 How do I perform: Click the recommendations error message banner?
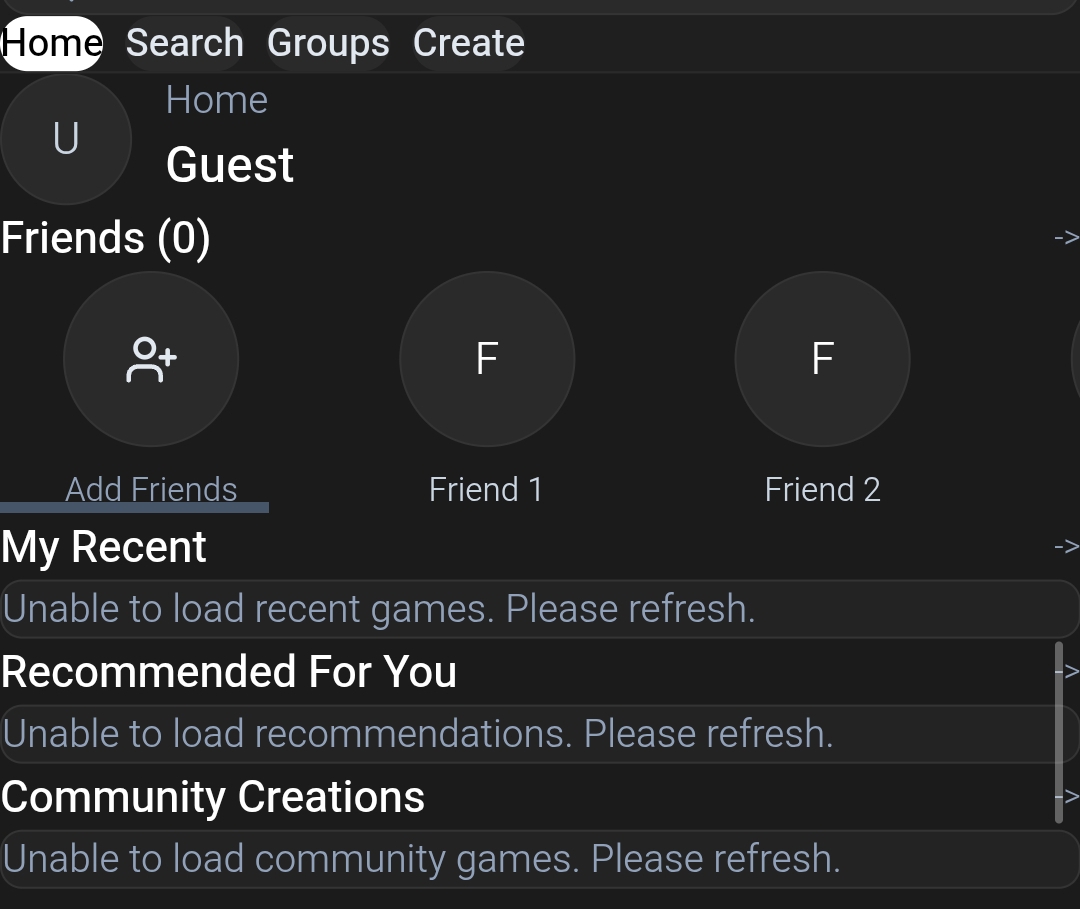[540, 733]
